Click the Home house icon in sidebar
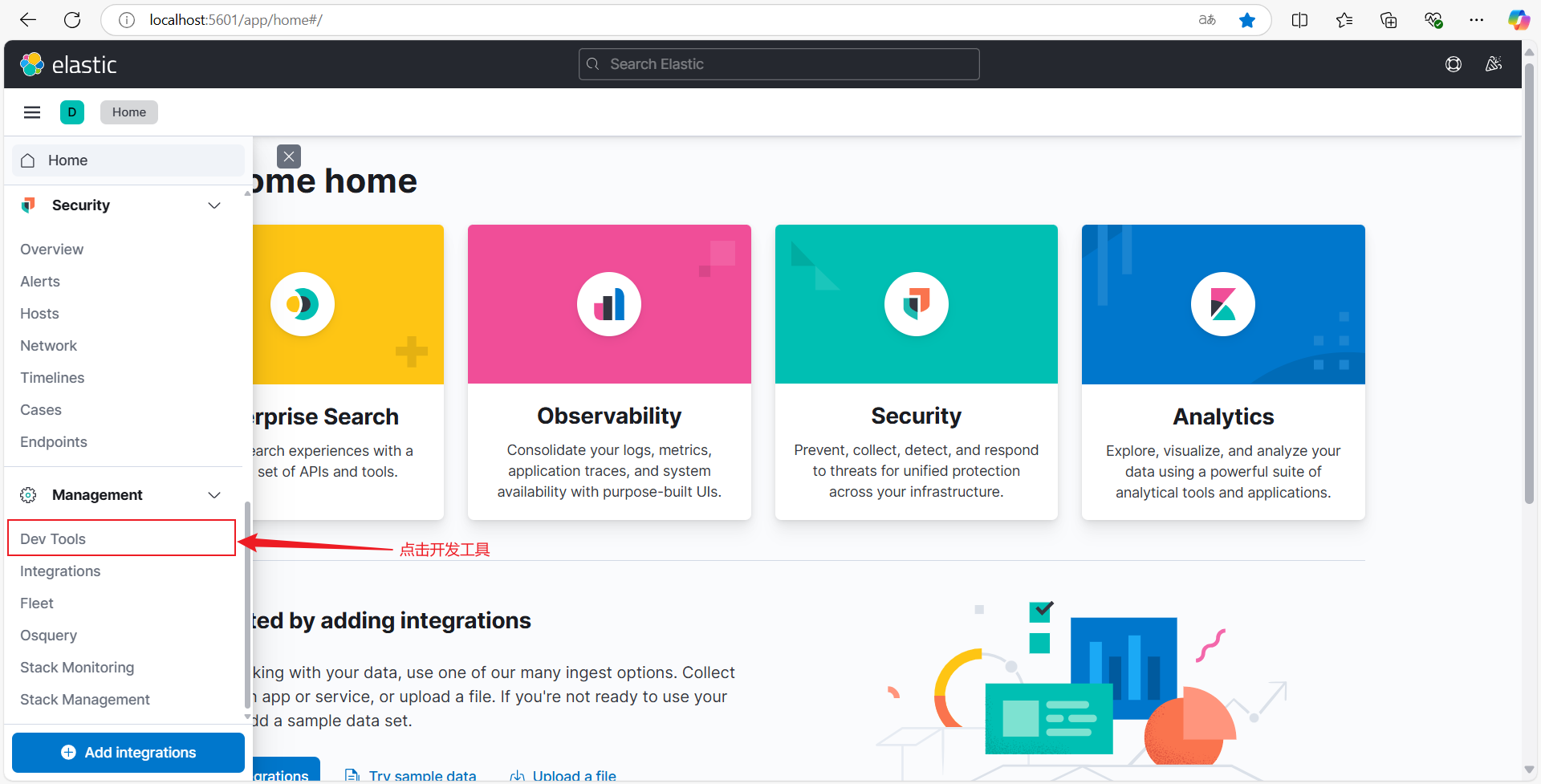 point(28,160)
